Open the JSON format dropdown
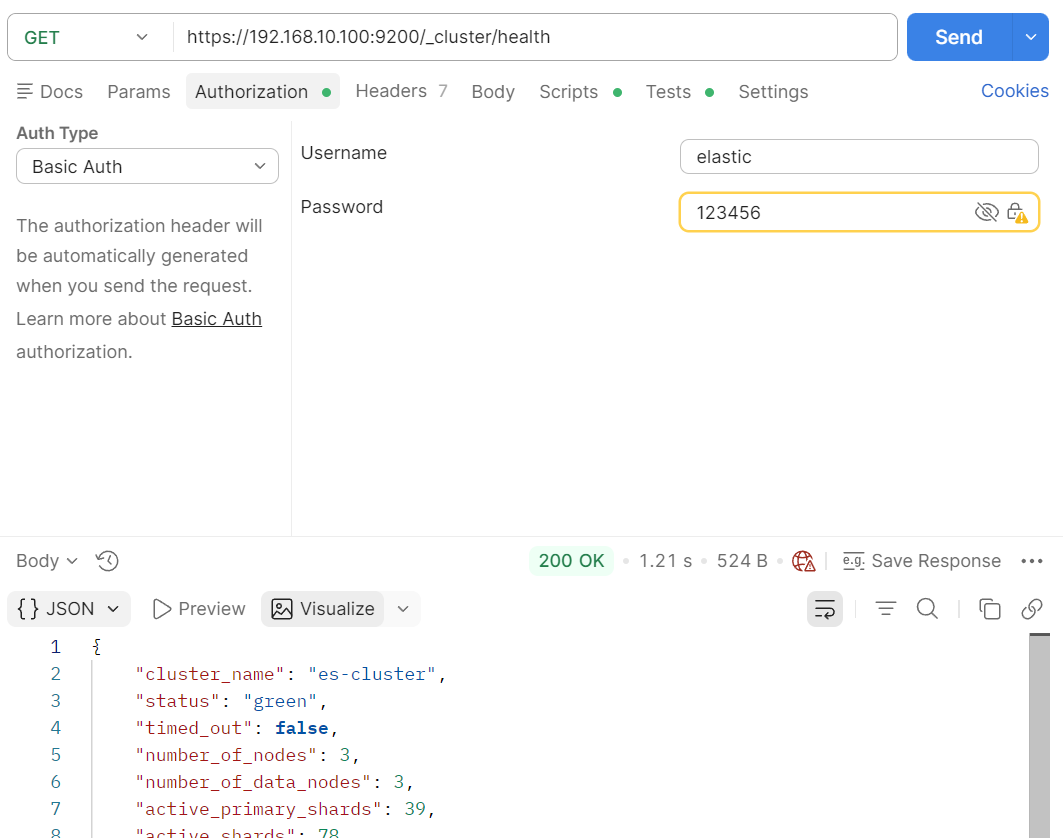Viewport: 1063px width, 838px height. [x=69, y=609]
